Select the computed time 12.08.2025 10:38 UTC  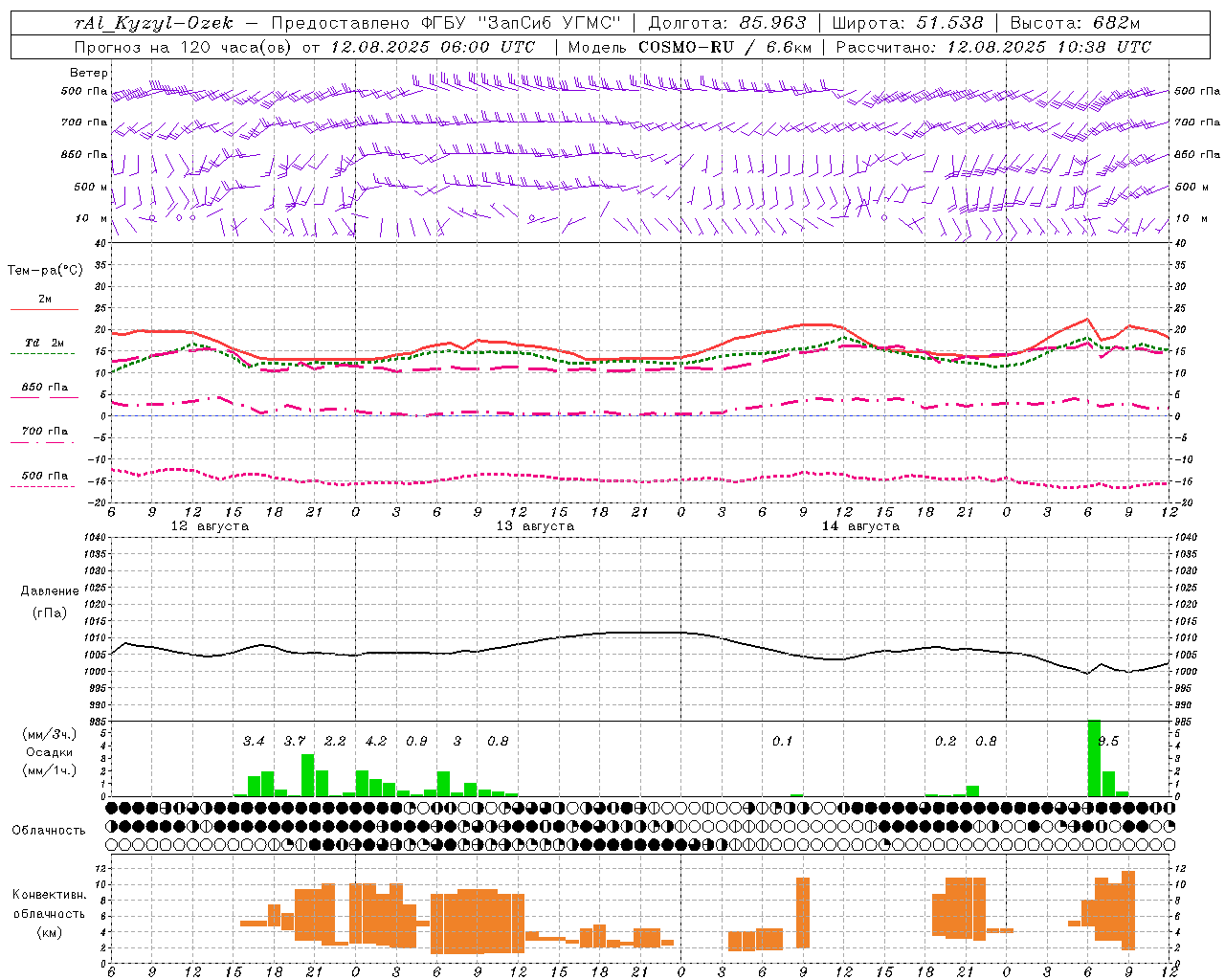(x=1049, y=46)
